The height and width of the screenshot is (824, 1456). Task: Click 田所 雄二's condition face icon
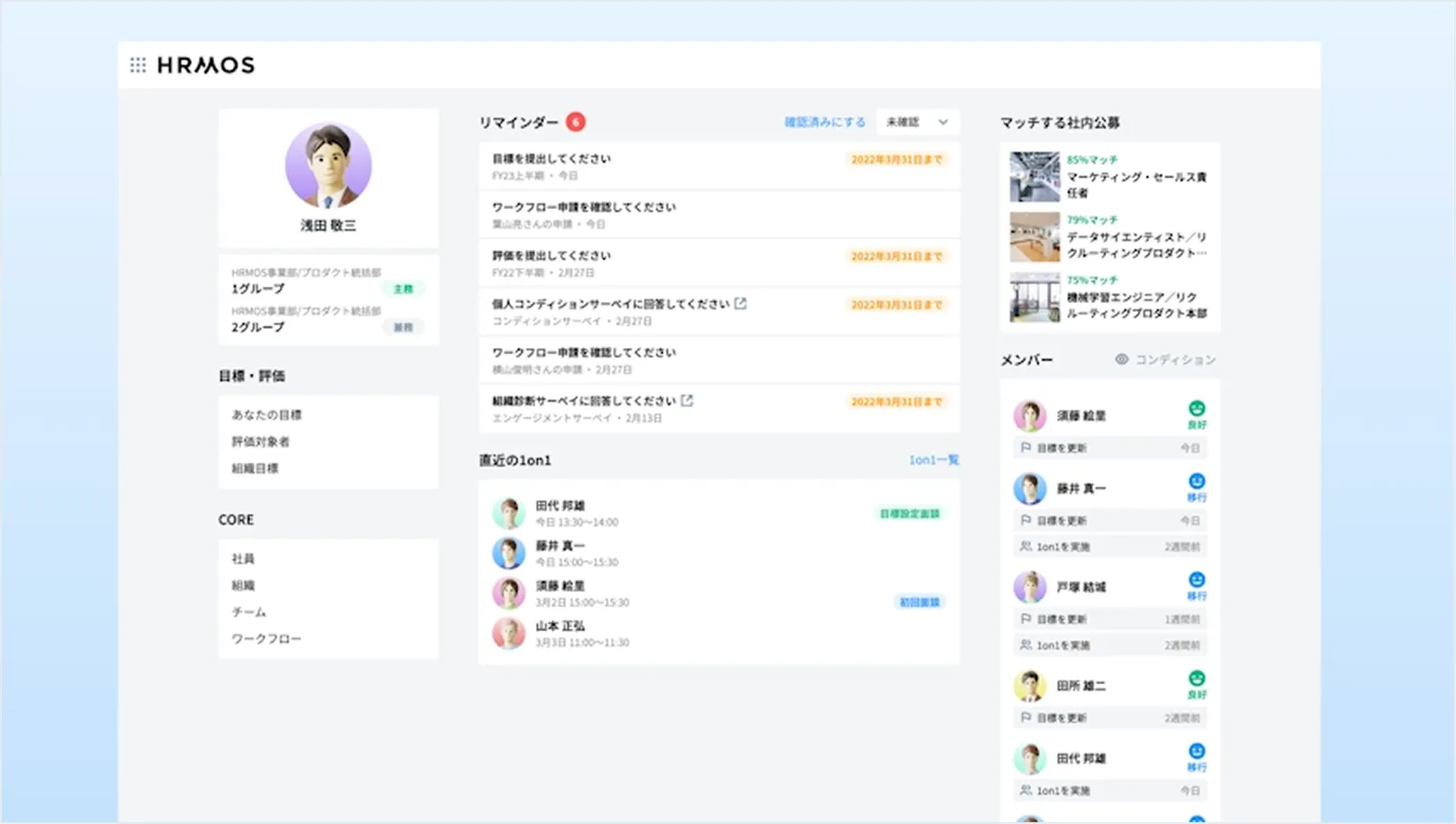pyautogui.click(x=1196, y=679)
